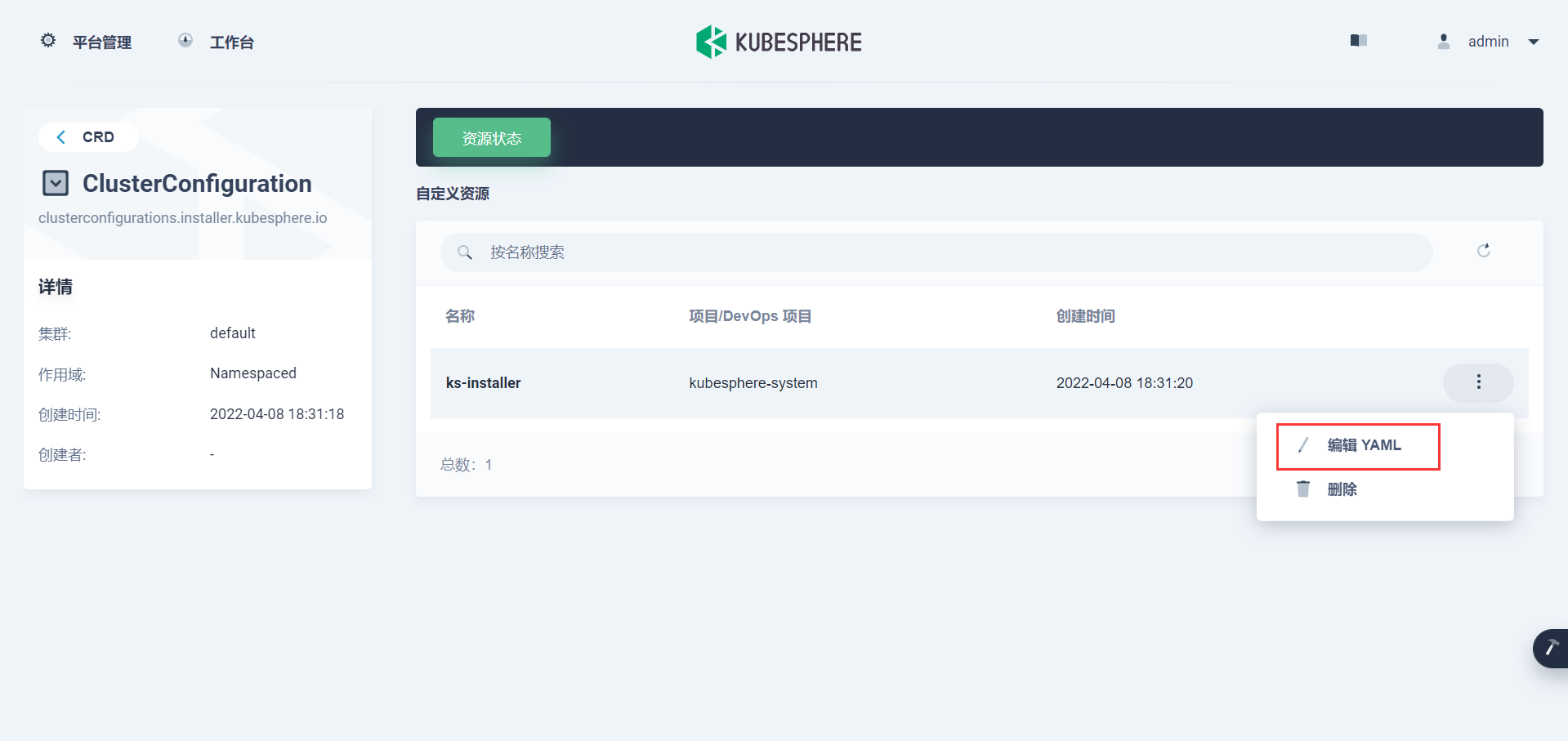Image resolution: width=1568 pixels, height=741 pixels.
Task: Collapse back to CRD list with chevron
Action: [61, 136]
